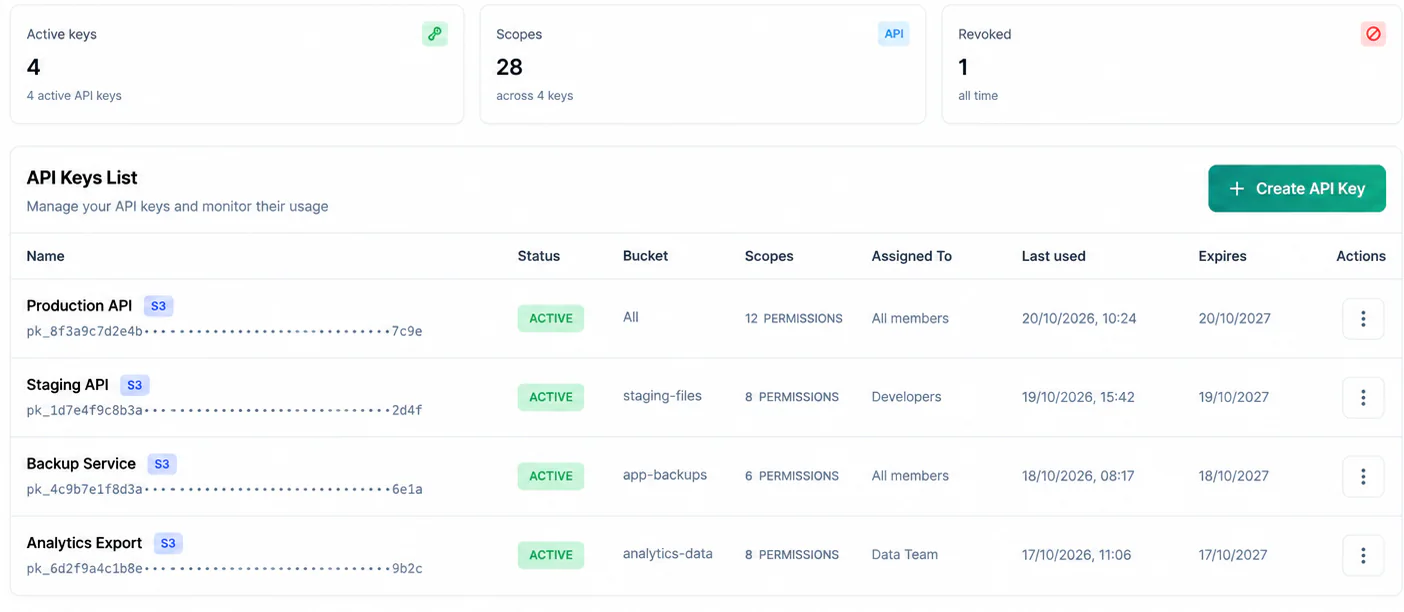Select the Backup Service key name
1404x612 pixels.
click(81, 464)
